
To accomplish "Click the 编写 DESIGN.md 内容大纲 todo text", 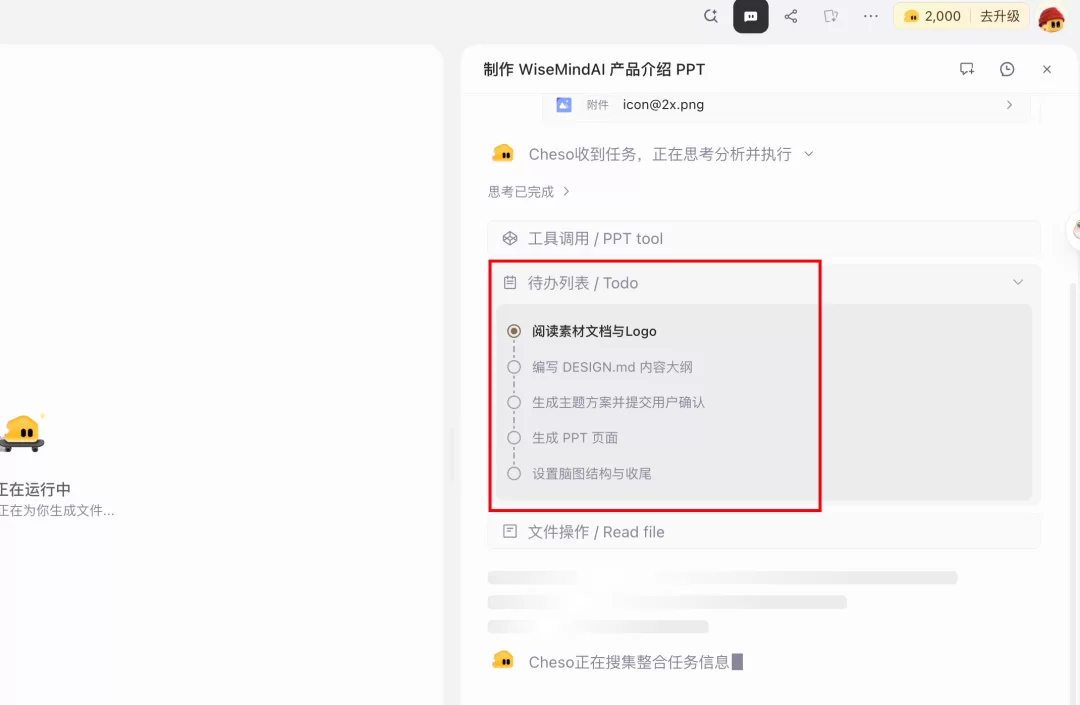I will 612,367.
